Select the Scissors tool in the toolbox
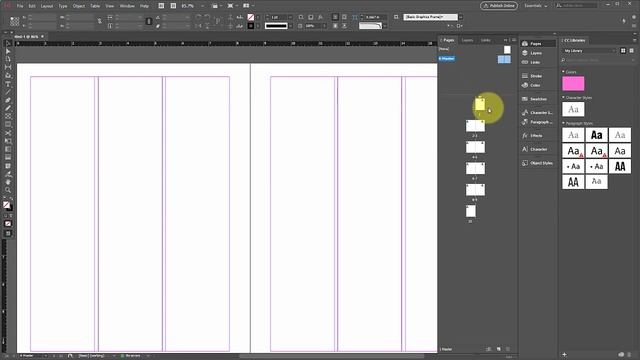This screenshot has height=360, width=640. 8,133
